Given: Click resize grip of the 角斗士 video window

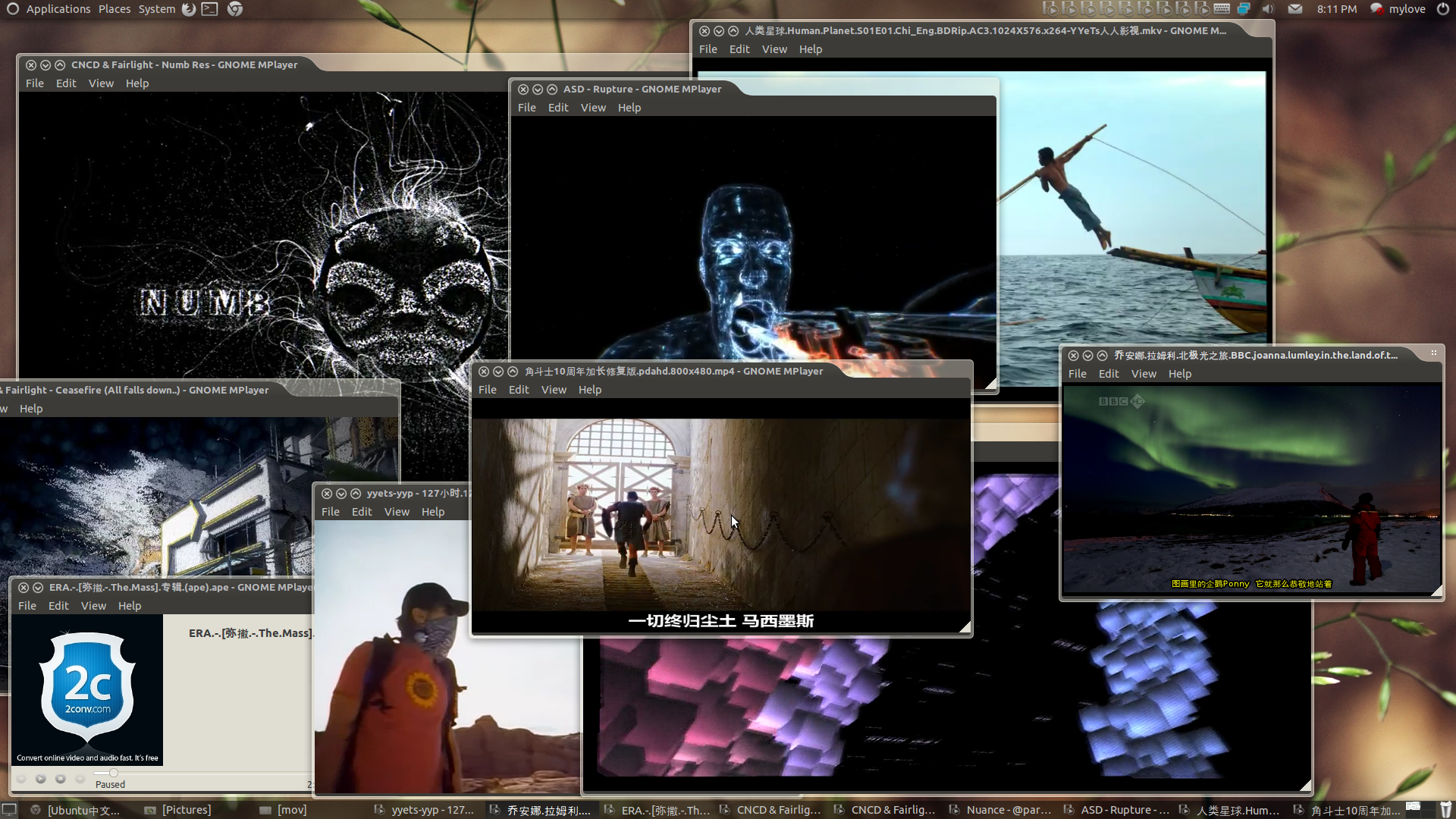Looking at the screenshot, I should point(964,627).
